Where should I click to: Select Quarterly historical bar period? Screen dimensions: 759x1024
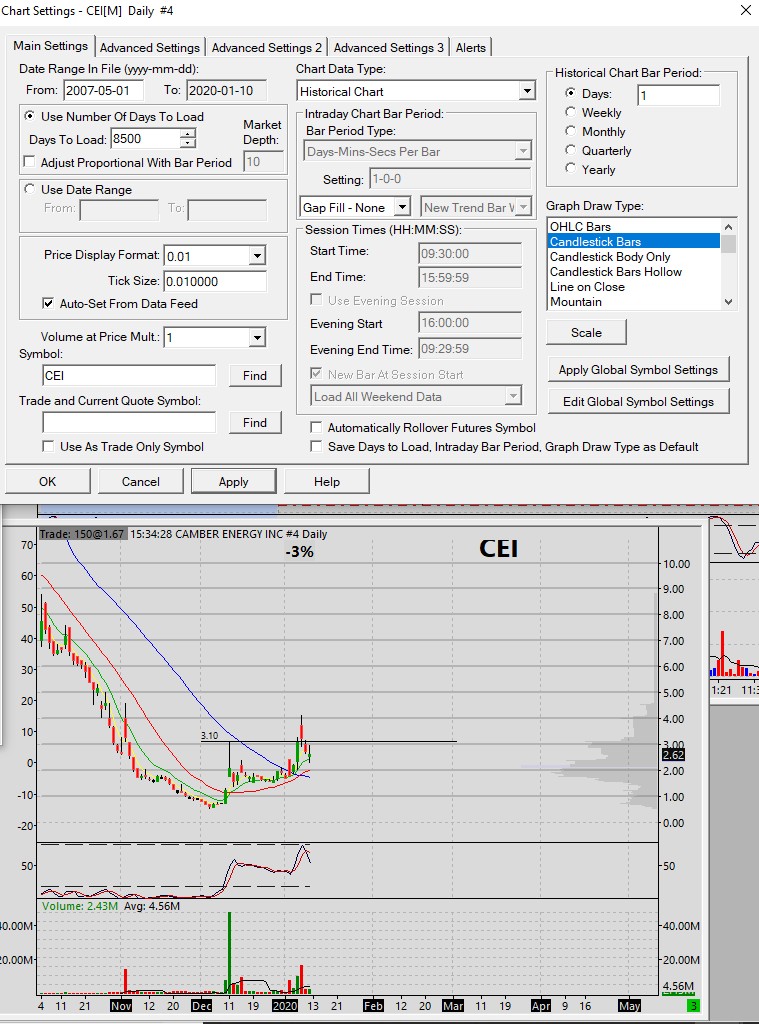(570, 150)
